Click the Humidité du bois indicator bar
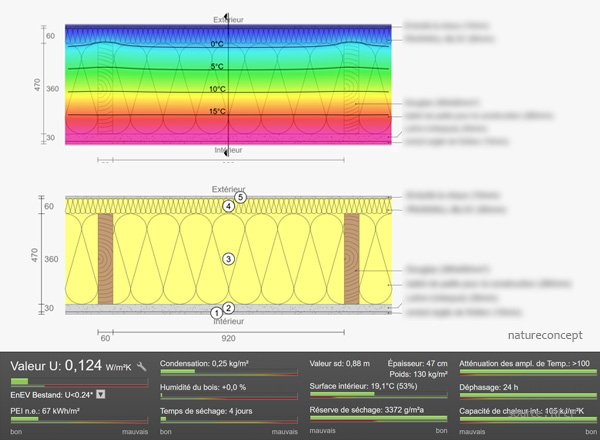The image size is (600, 440). [229, 396]
